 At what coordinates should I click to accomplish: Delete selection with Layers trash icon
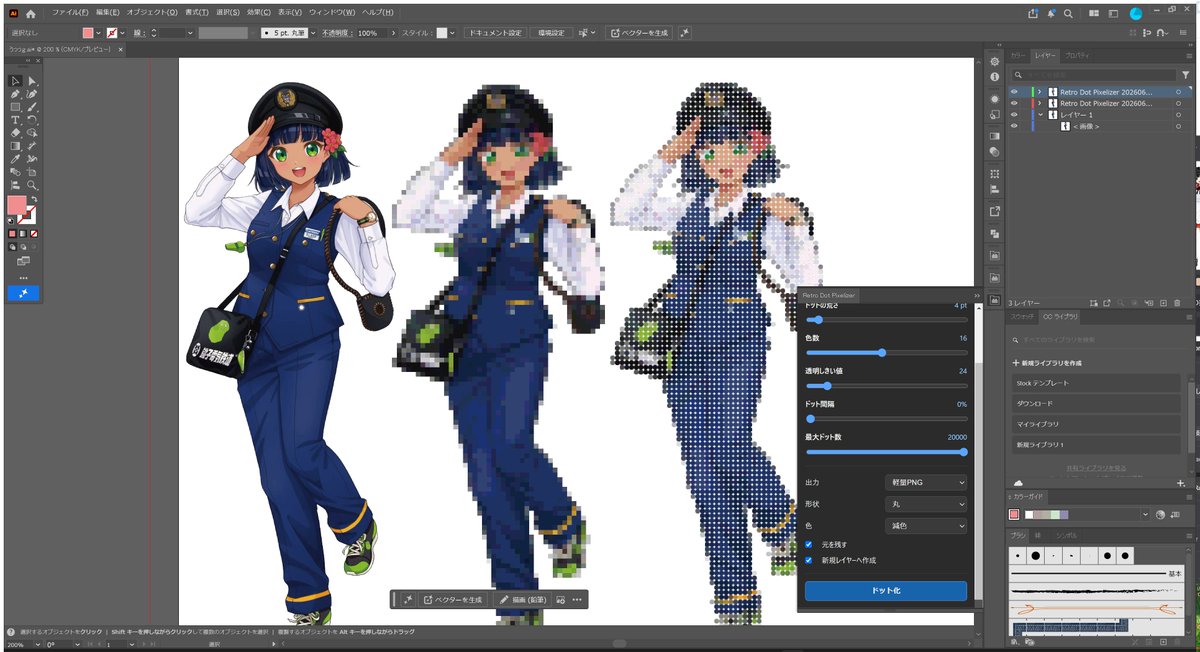(1177, 302)
